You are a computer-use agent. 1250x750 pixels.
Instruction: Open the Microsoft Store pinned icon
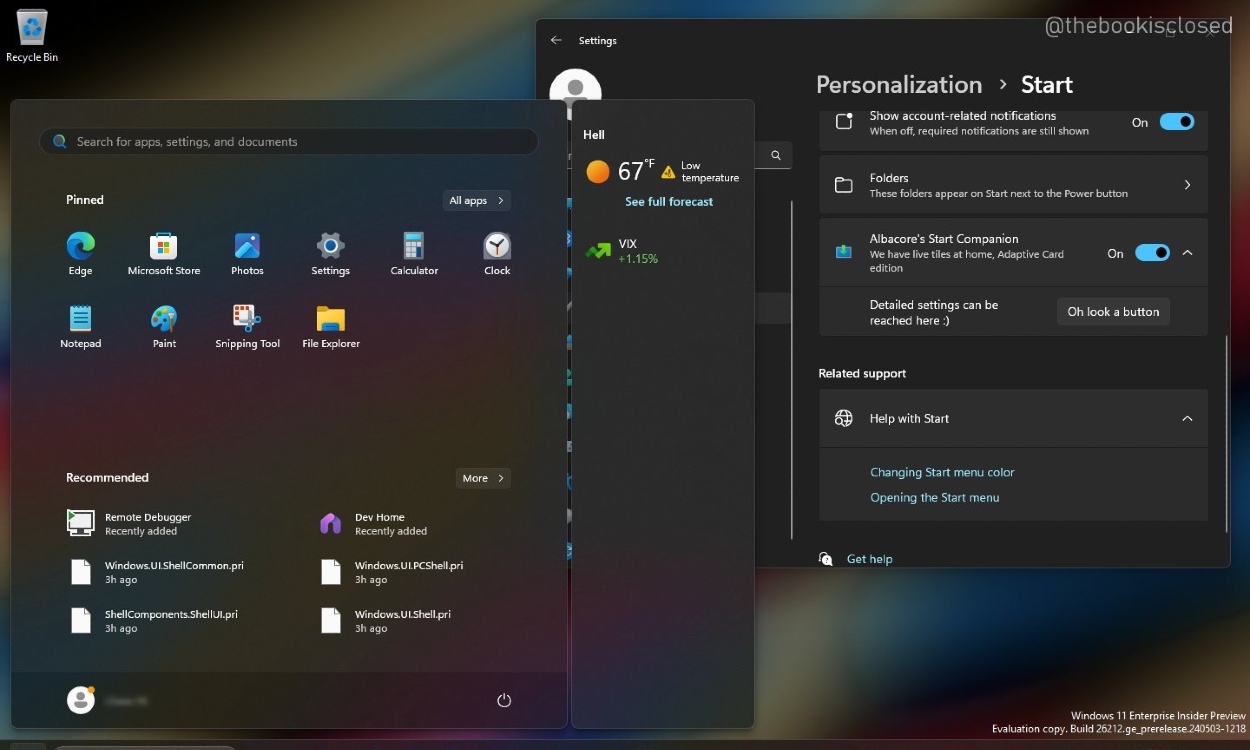(163, 252)
